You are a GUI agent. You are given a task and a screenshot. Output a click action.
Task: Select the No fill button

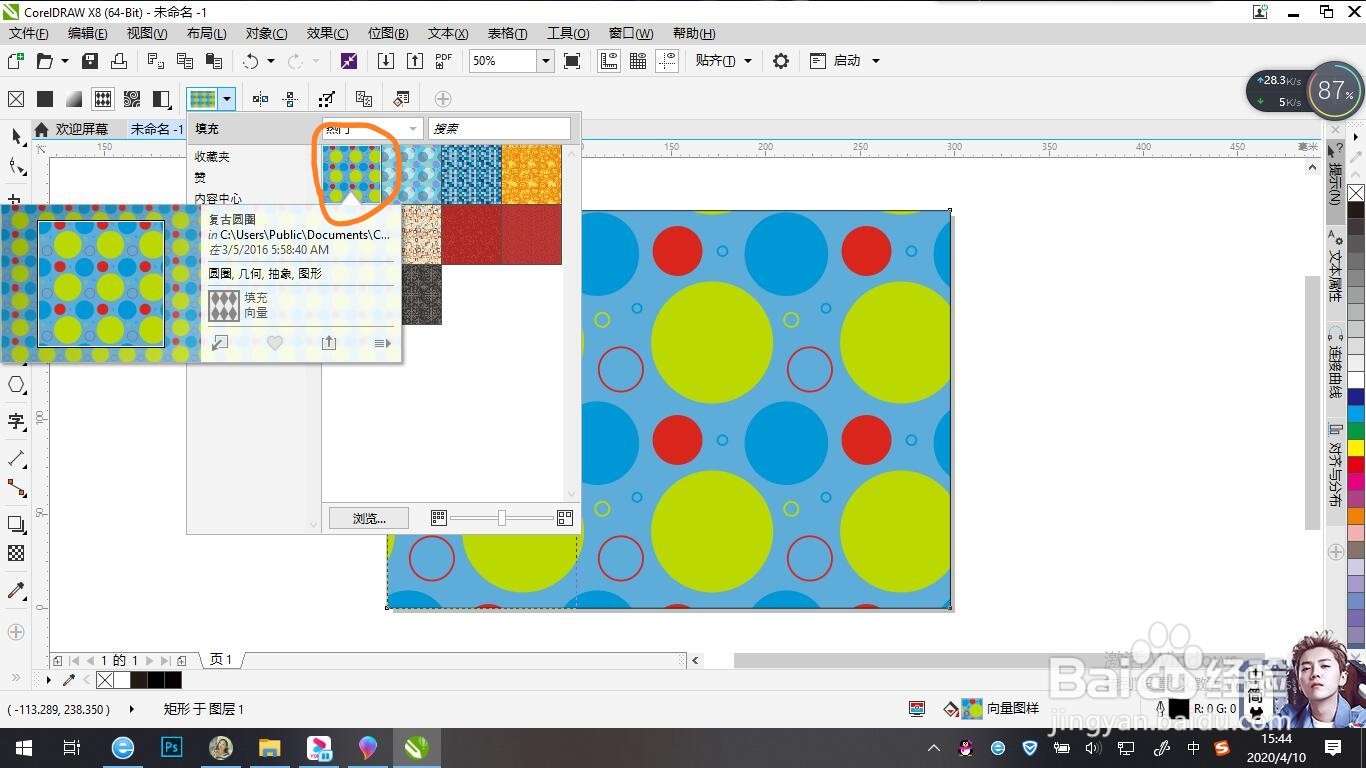point(16,99)
